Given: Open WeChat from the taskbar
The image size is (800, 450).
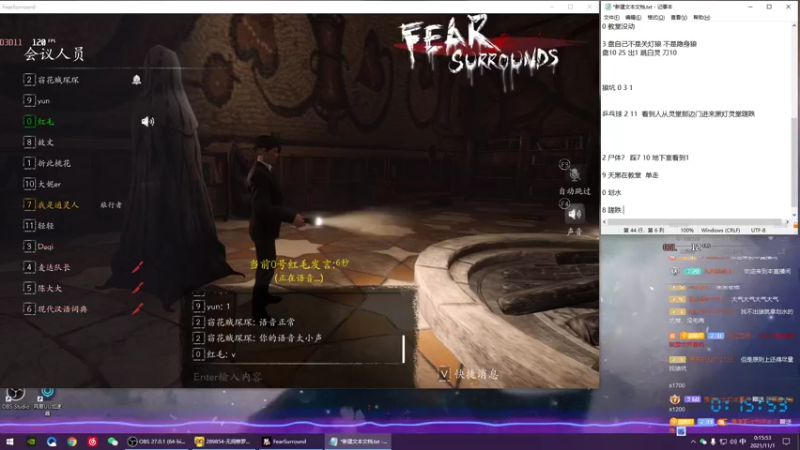Looking at the screenshot, I should click(113, 441).
